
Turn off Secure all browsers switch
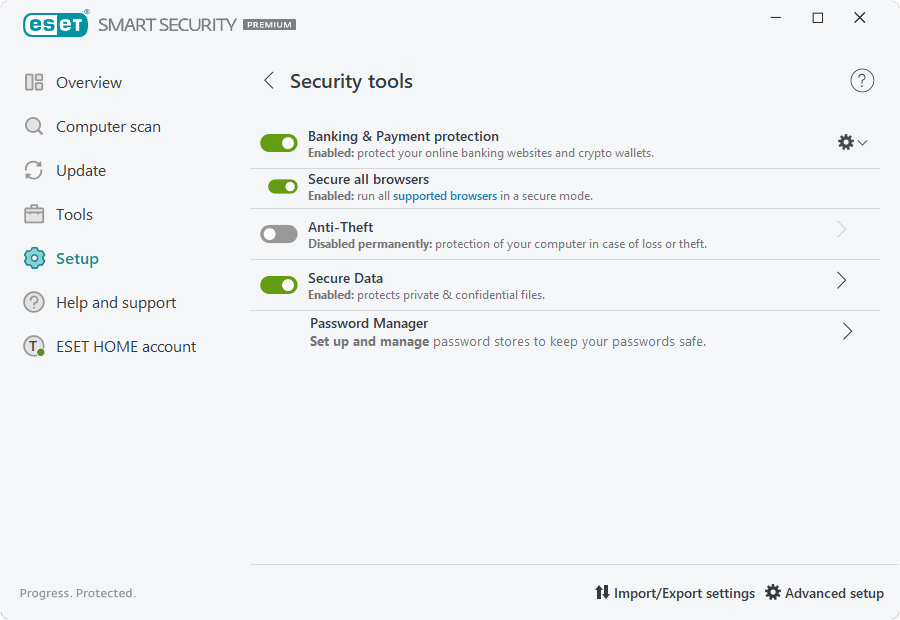(x=283, y=187)
